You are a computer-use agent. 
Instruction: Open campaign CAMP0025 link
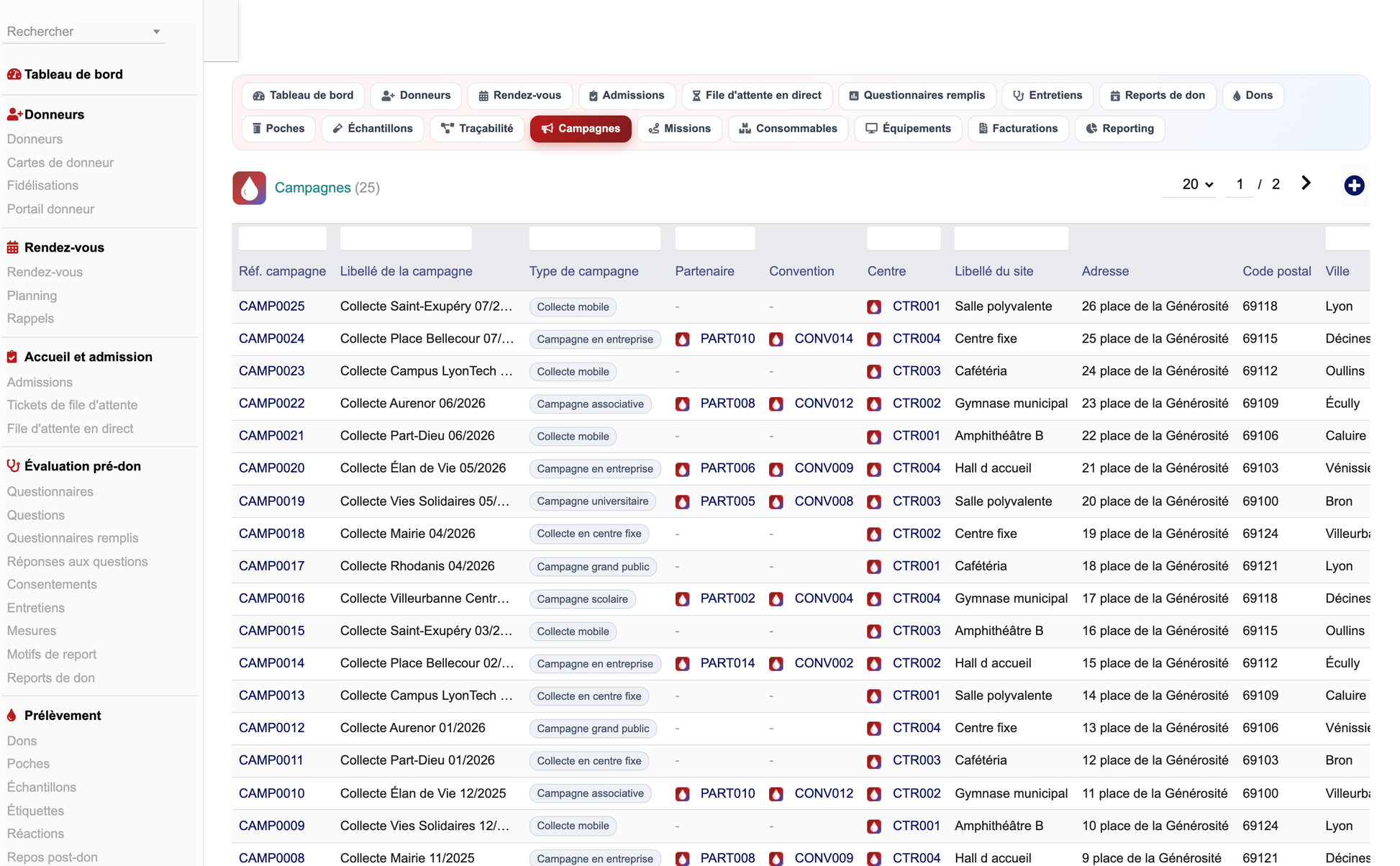click(271, 306)
